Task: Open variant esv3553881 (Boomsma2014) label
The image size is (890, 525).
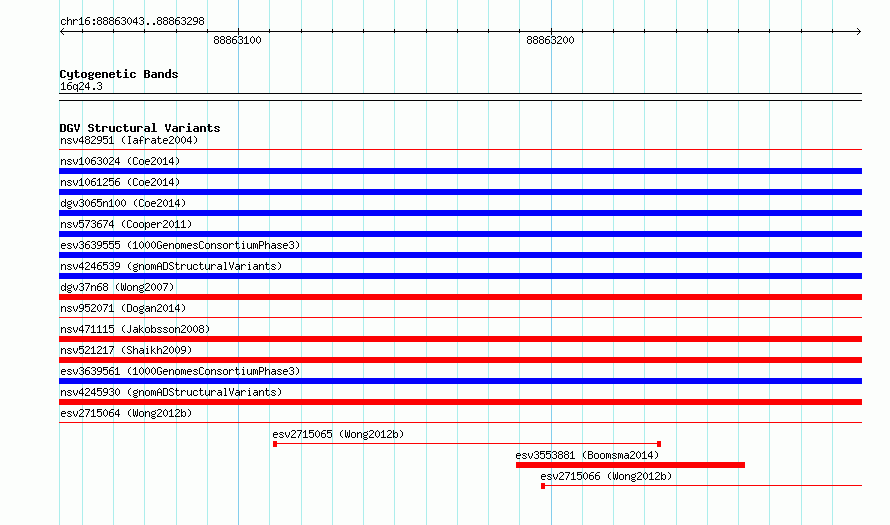Action: (x=587, y=455)
